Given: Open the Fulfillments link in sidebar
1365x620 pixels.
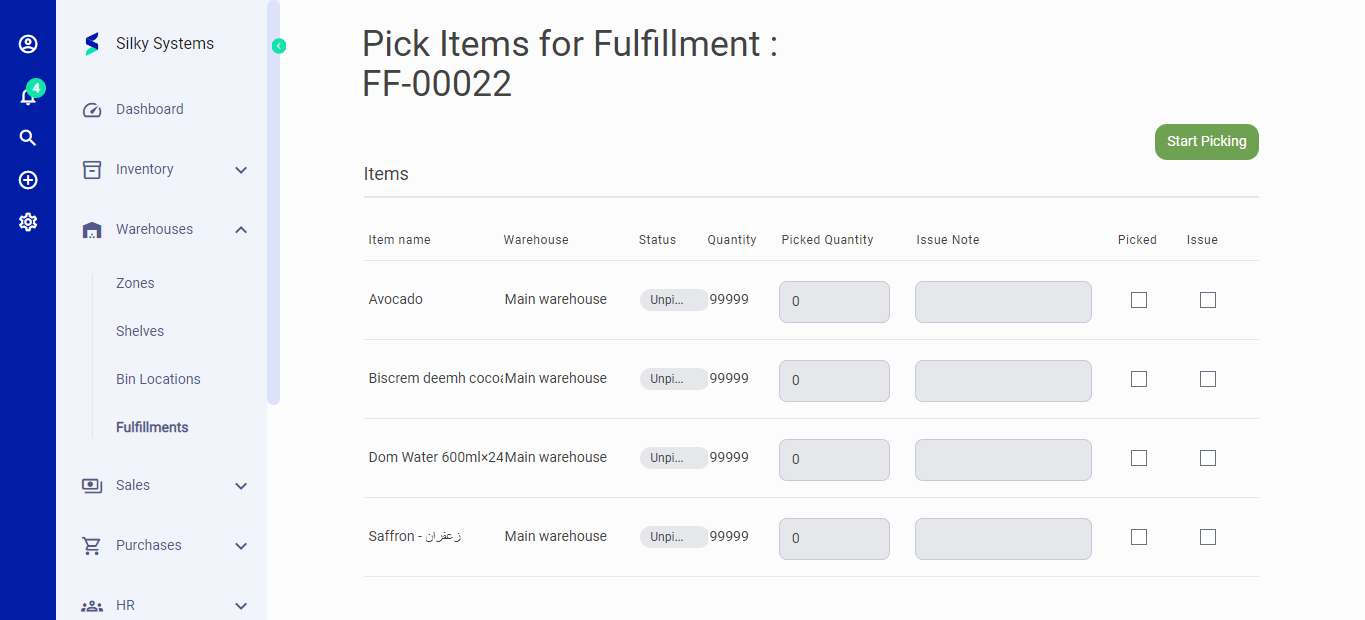Looking at the screenshot, I should pos(152,427).
